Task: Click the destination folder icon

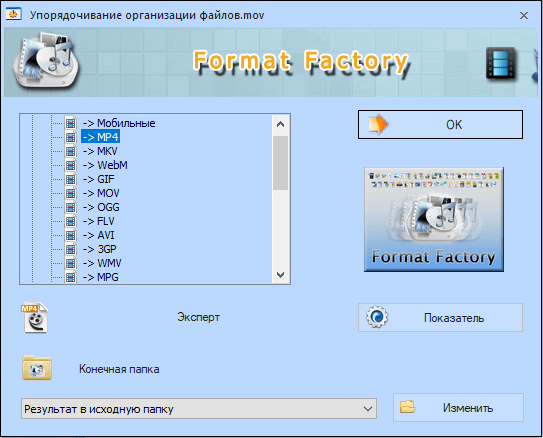Action: tap(37, 368)
